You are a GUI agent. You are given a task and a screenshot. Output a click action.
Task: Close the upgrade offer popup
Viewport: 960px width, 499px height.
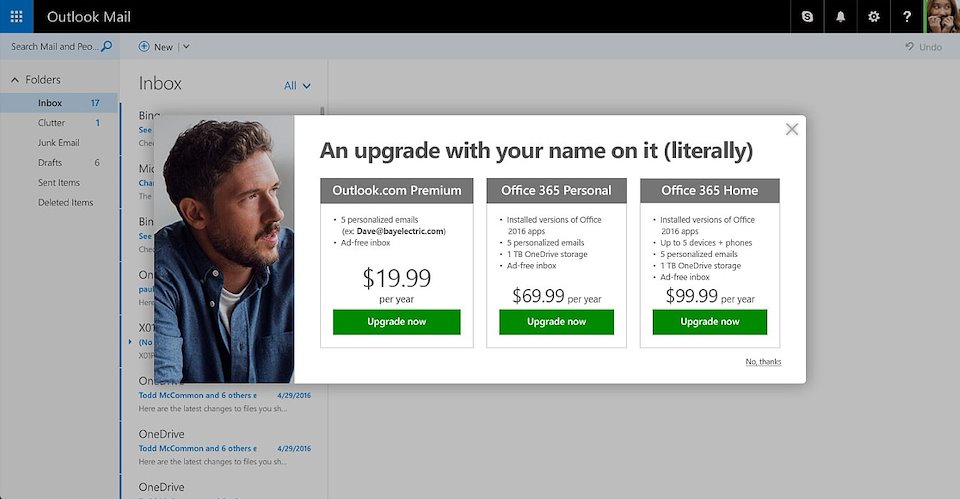point(792,129)
